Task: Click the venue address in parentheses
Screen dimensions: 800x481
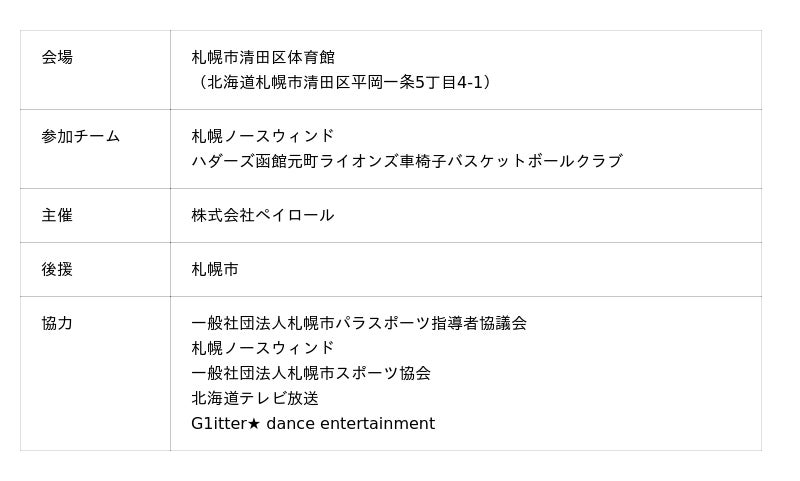Action: click(x=345, y=83)
